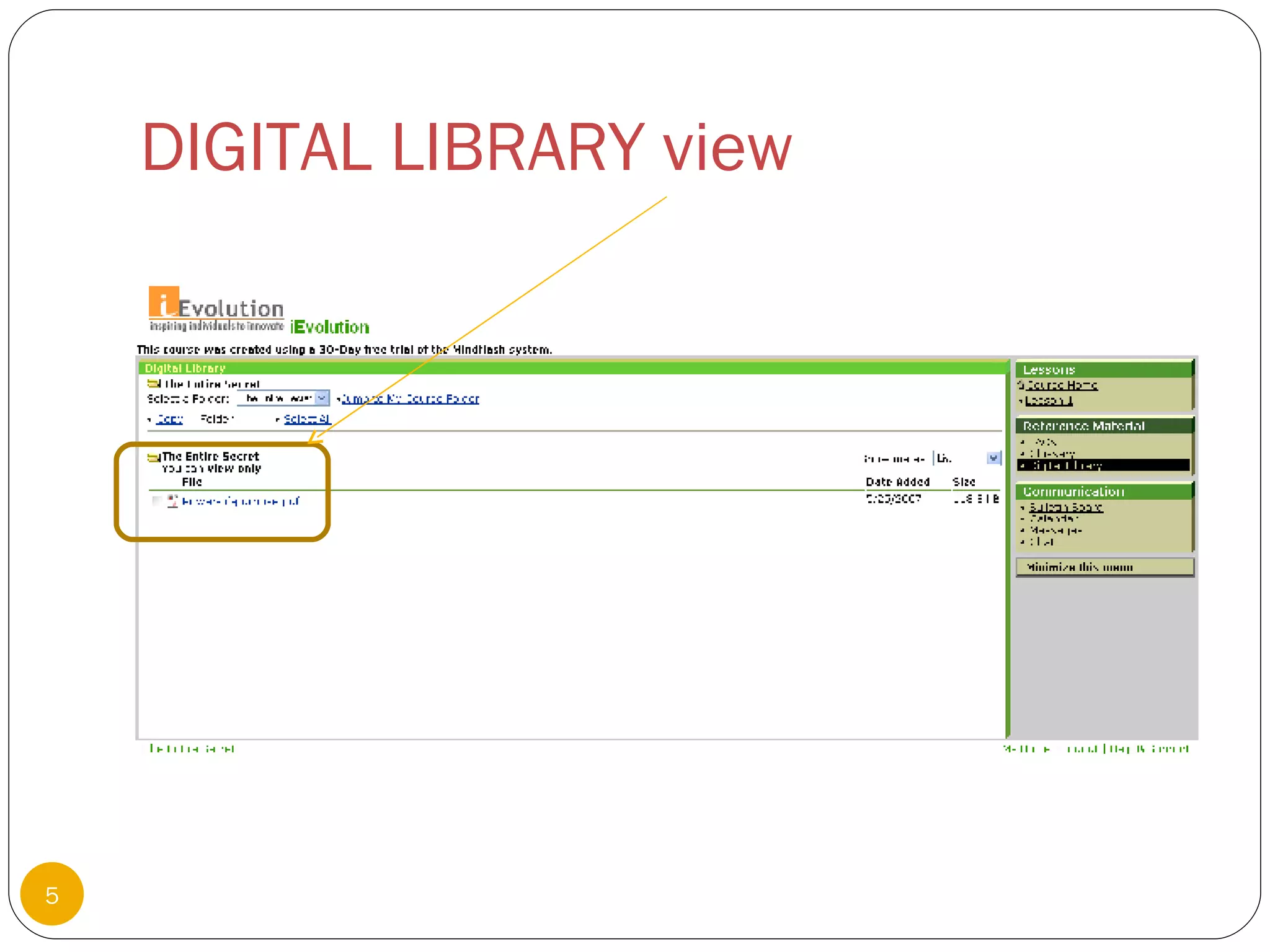Click the 2007 date cell in the file row
Image resolution: width=1270 pixels, height=952 pixels.
click(x=894, y=498)
